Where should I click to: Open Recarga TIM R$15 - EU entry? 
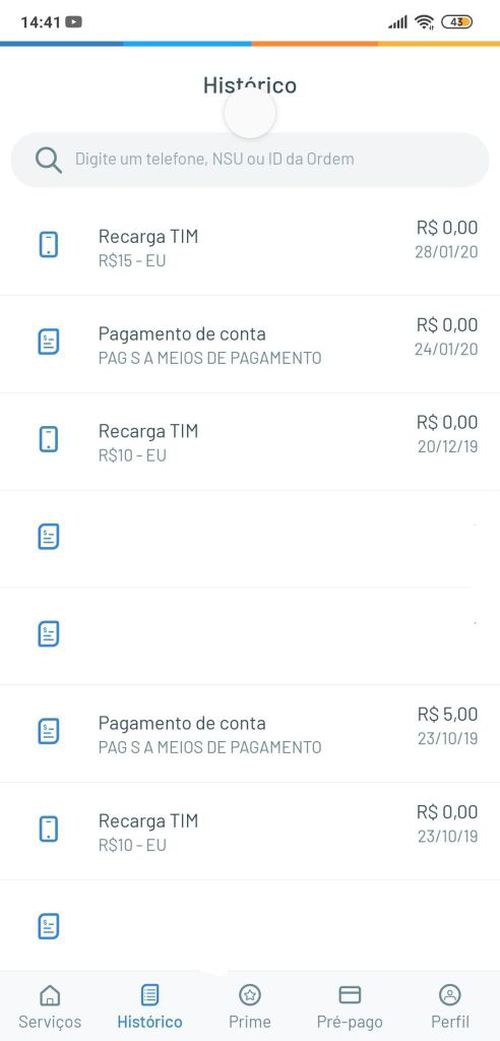(x=250, y=247)
